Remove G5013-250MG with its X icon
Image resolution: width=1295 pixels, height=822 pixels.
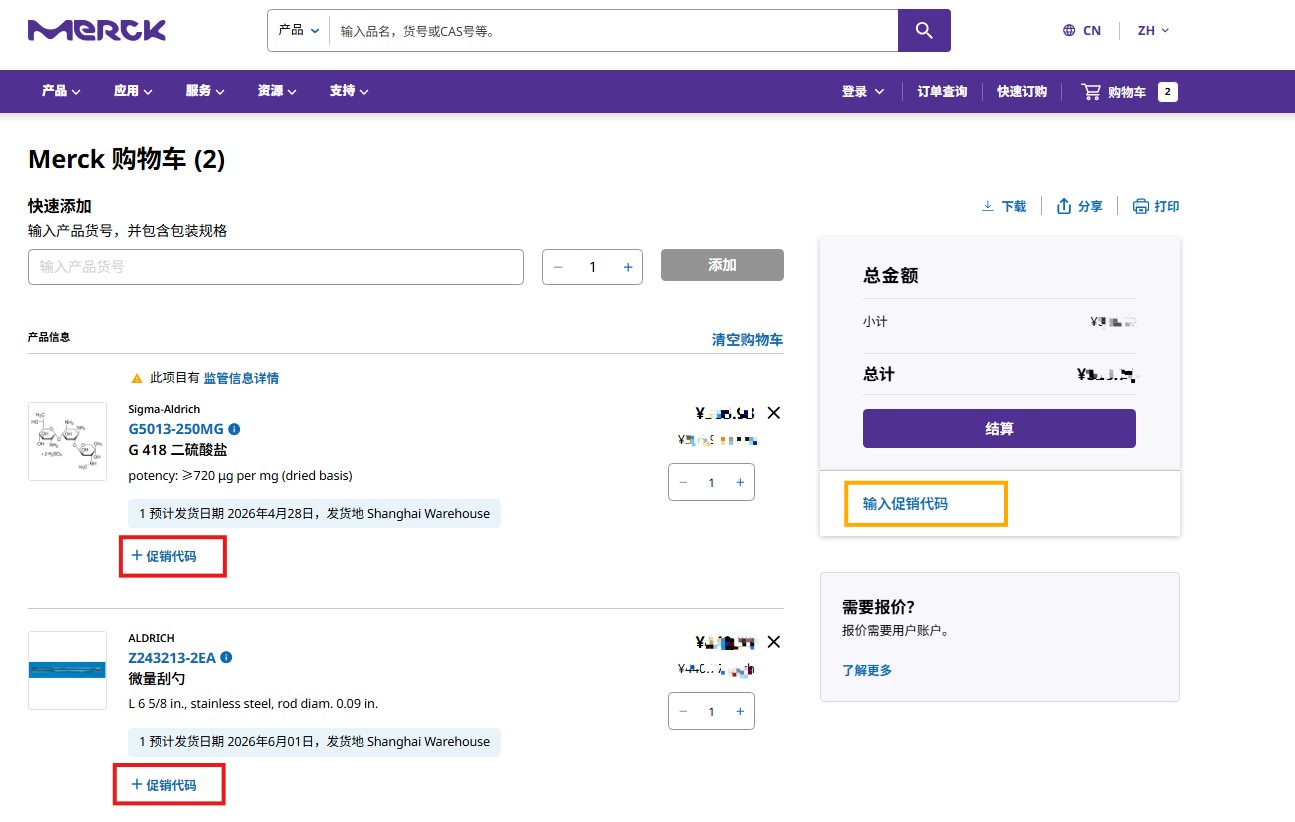pyautogui.click(x=773, y=413)
